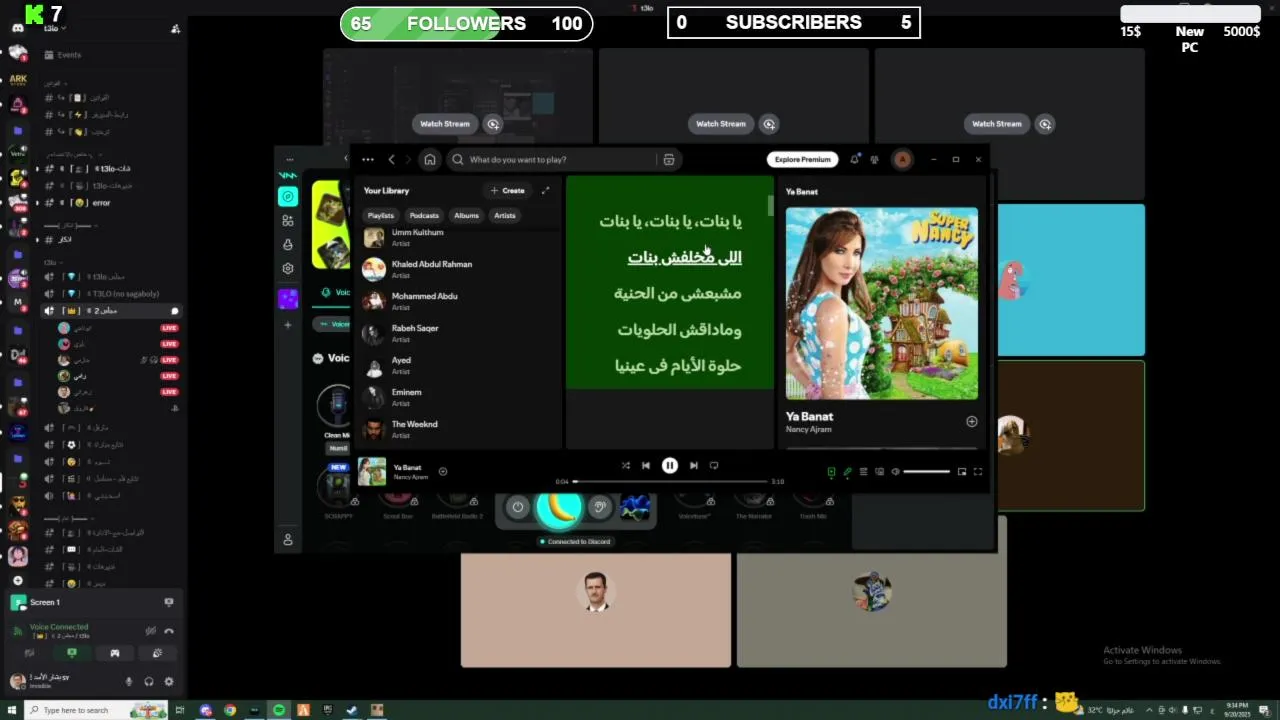
Task: Expand Your Library panel in Spotify
Action: click(545, 190)
